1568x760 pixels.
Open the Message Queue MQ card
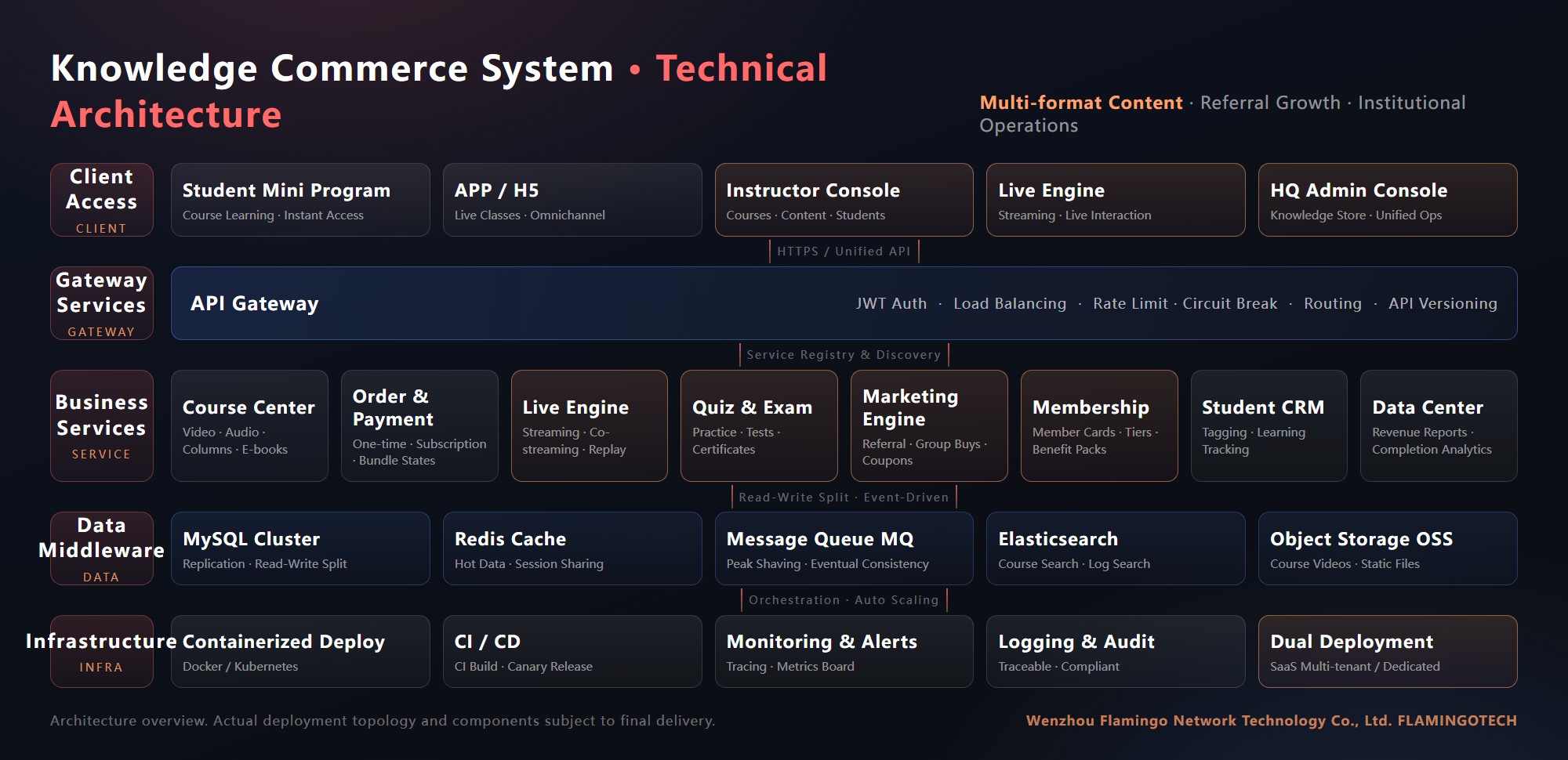coord(844,548)
